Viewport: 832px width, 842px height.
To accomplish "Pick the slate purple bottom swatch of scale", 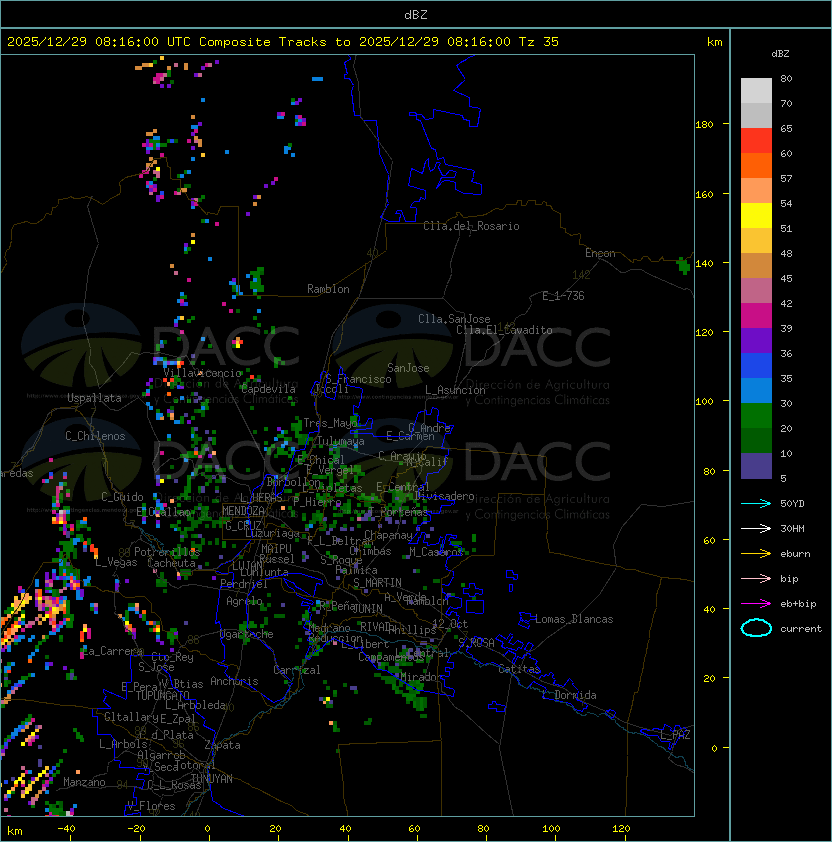I will [756, 466].
